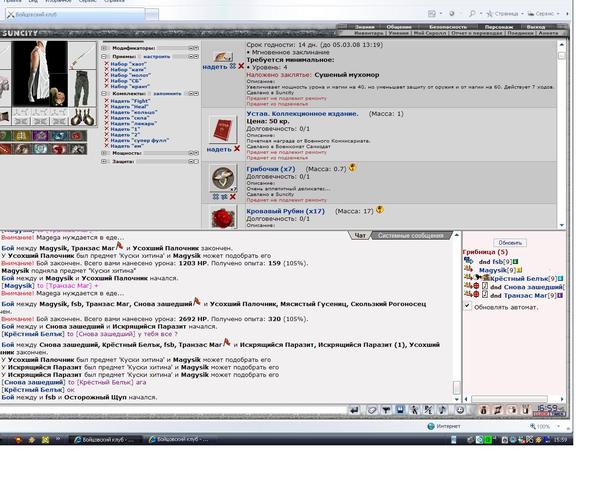Click the blue technique icon in the top row
The height and width of the screenshot is (480, 600).
coord(59,136)
